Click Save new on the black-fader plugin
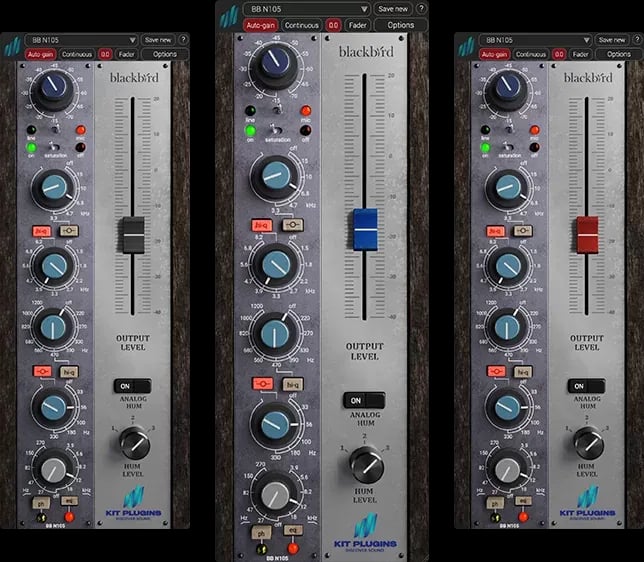This screenshot has width=644, height=562. point(158,40)
